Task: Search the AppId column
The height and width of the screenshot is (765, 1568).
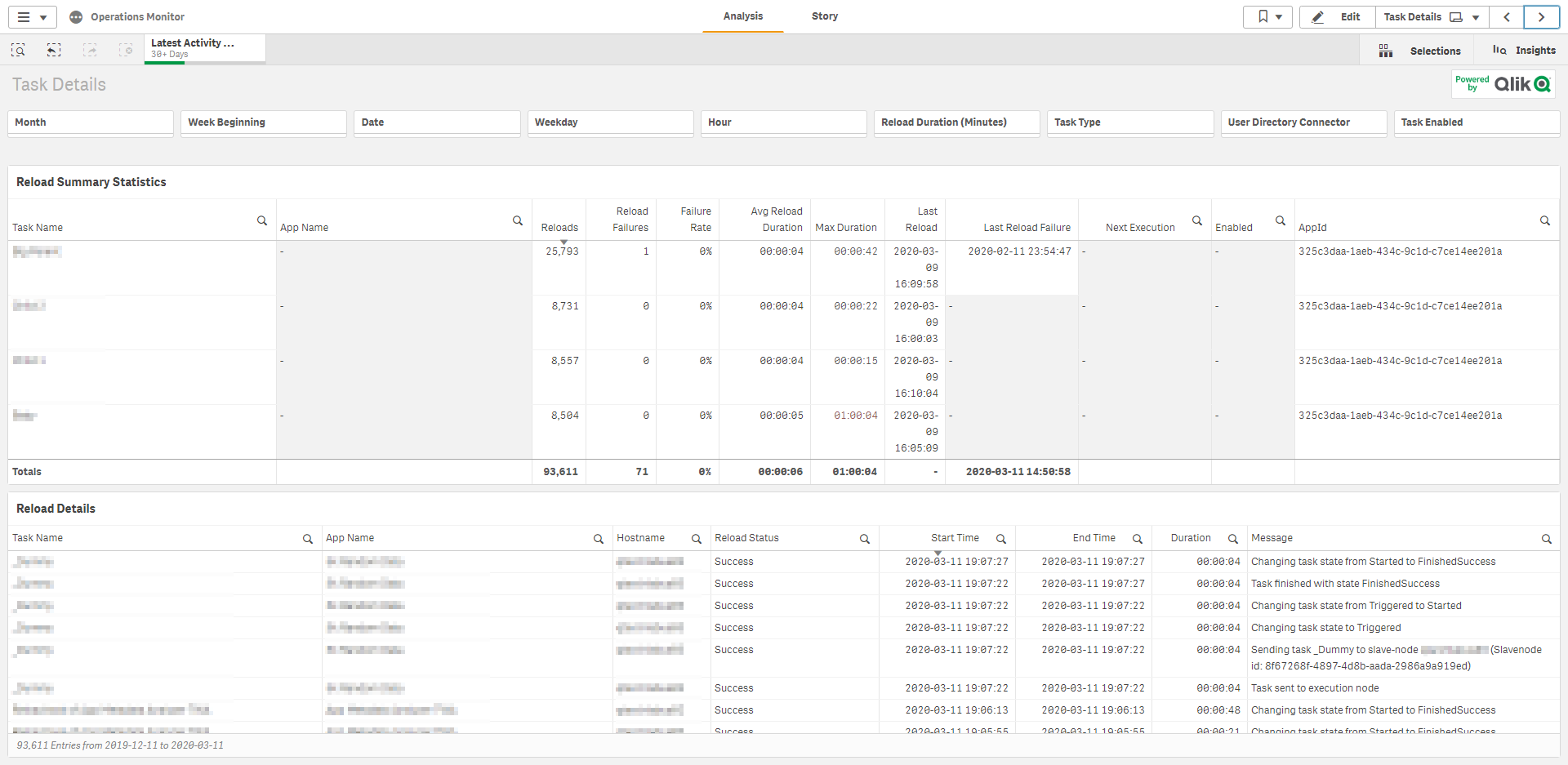Action: (1545, 220)
